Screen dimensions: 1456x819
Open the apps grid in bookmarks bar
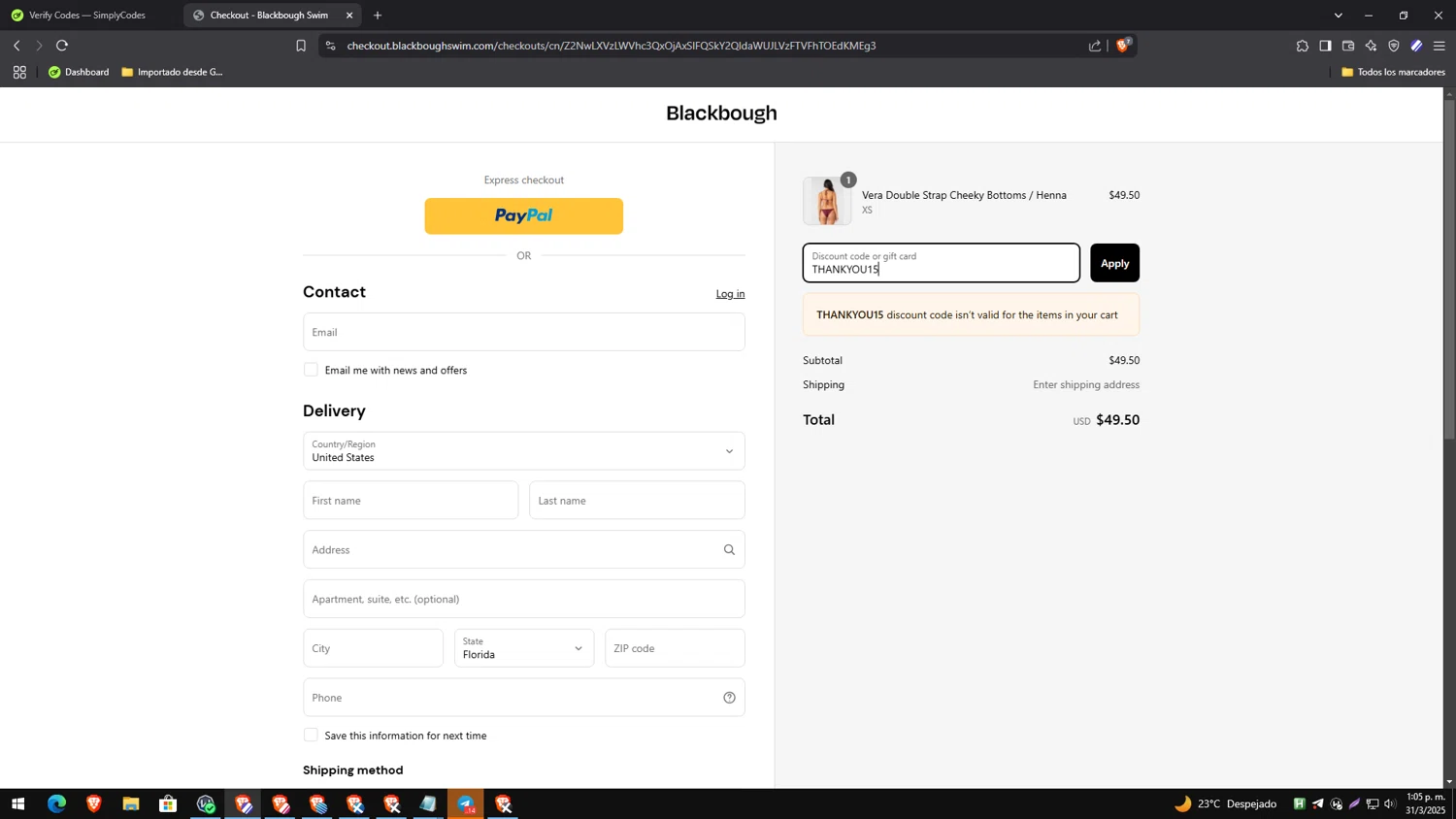click(19, 72)
